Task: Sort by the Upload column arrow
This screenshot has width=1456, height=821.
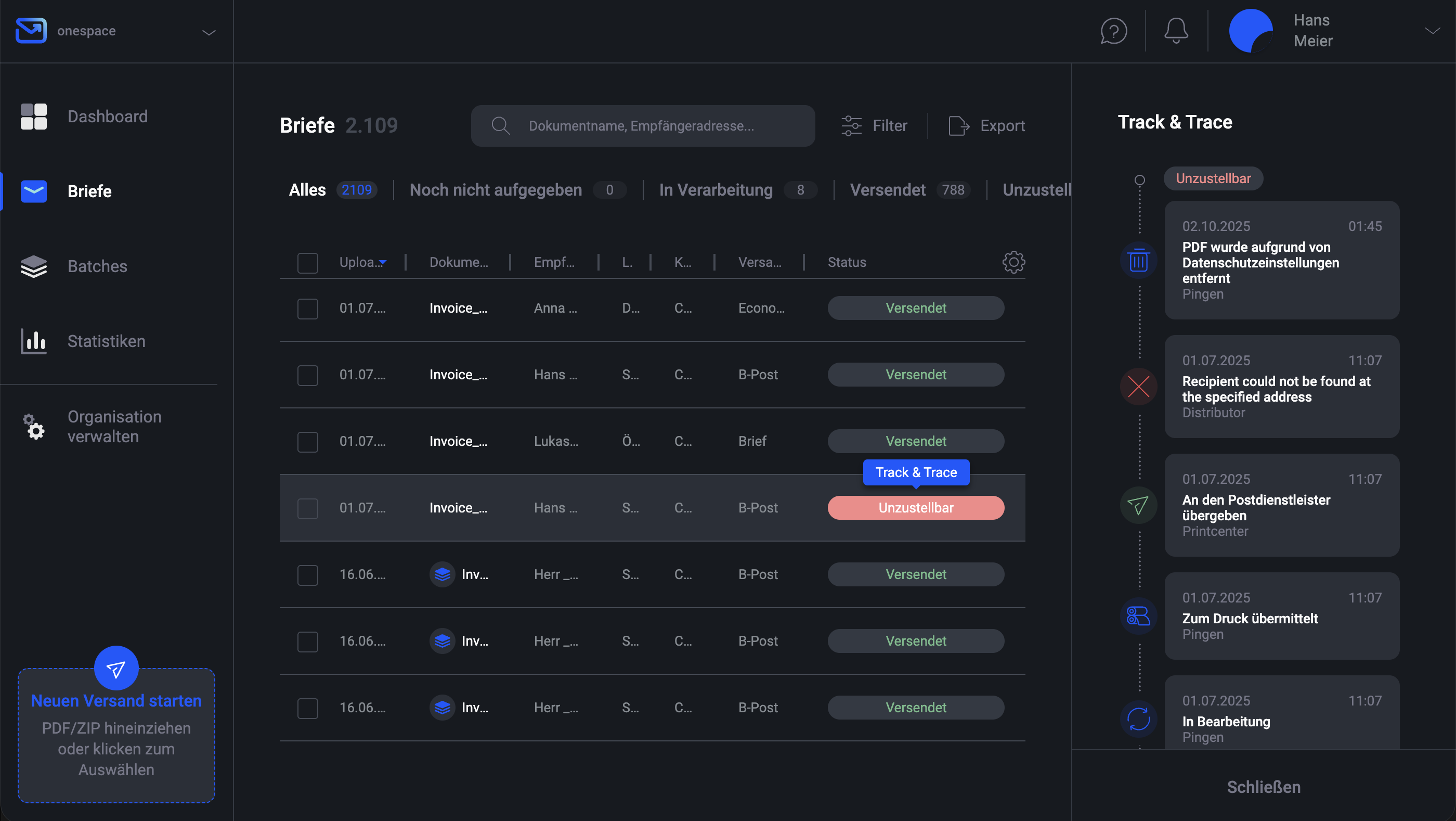Action: pyautogui.click(x=383, y=263)
